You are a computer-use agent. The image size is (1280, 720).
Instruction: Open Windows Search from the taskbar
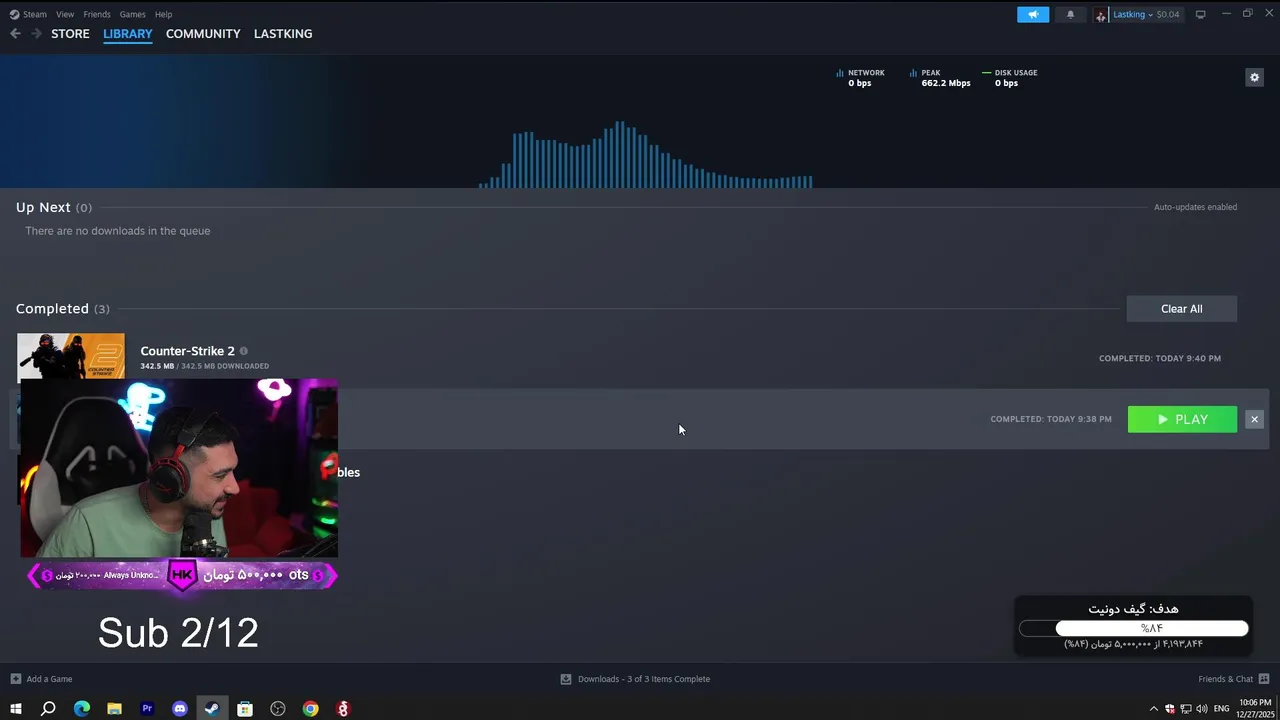(48, 709)
